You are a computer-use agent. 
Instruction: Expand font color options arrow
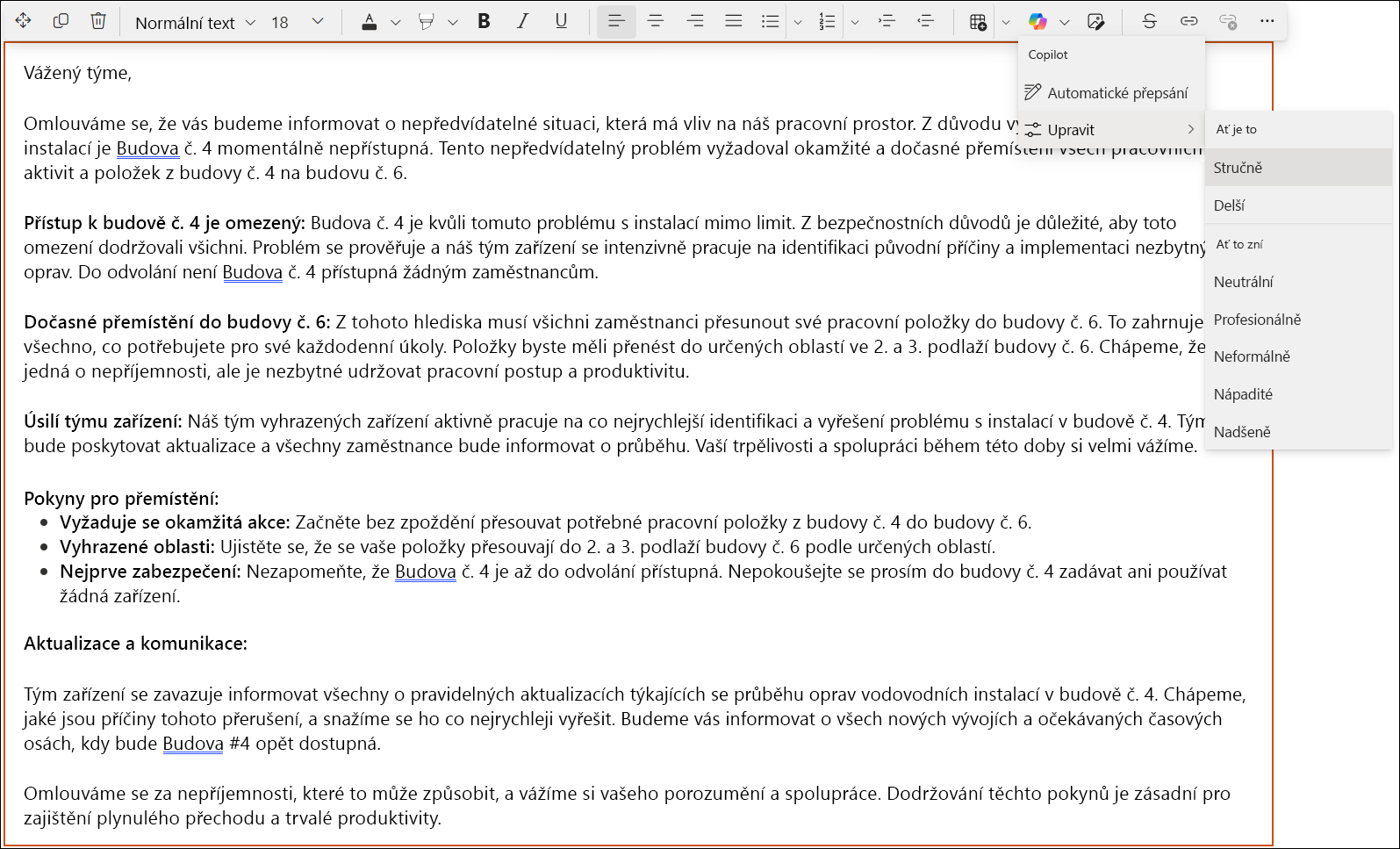click(x=395, y=22)
